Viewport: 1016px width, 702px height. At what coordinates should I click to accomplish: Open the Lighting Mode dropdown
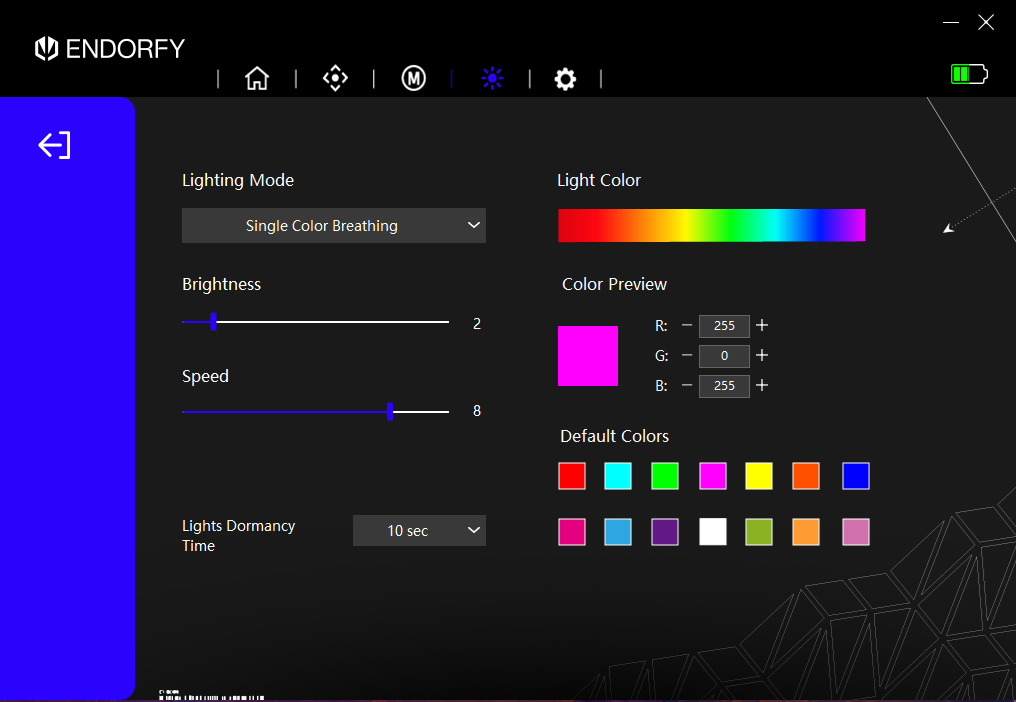[x=333, y=225]
